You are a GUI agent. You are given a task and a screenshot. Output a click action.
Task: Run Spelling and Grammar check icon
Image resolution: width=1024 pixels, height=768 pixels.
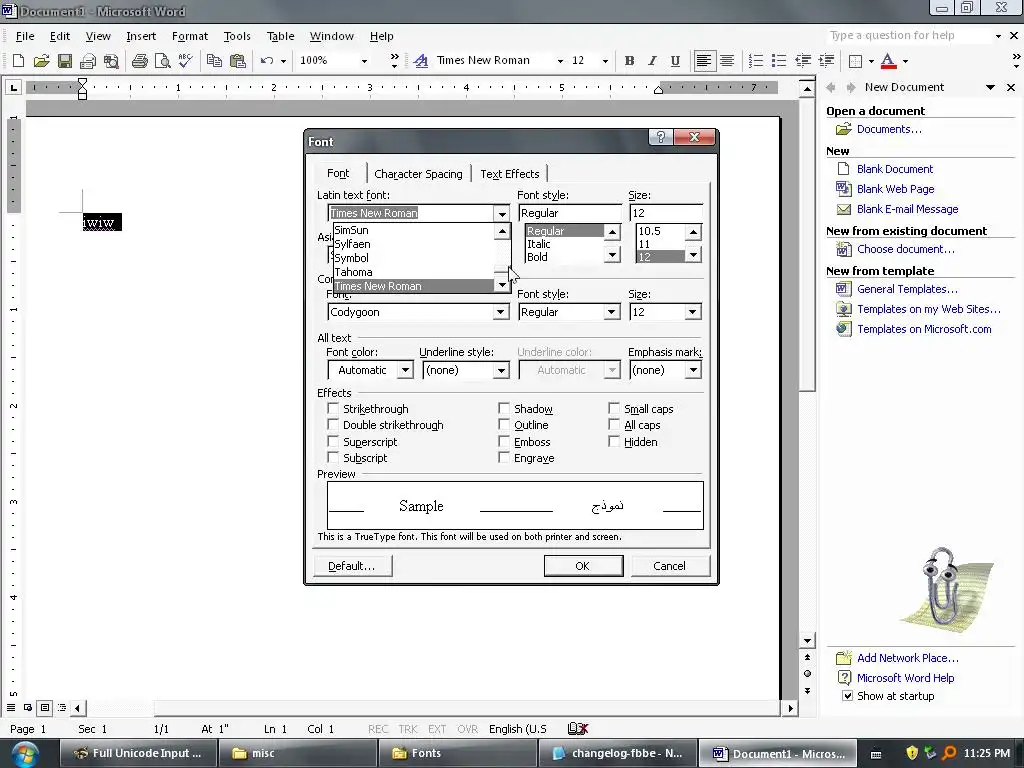point(185,61)
